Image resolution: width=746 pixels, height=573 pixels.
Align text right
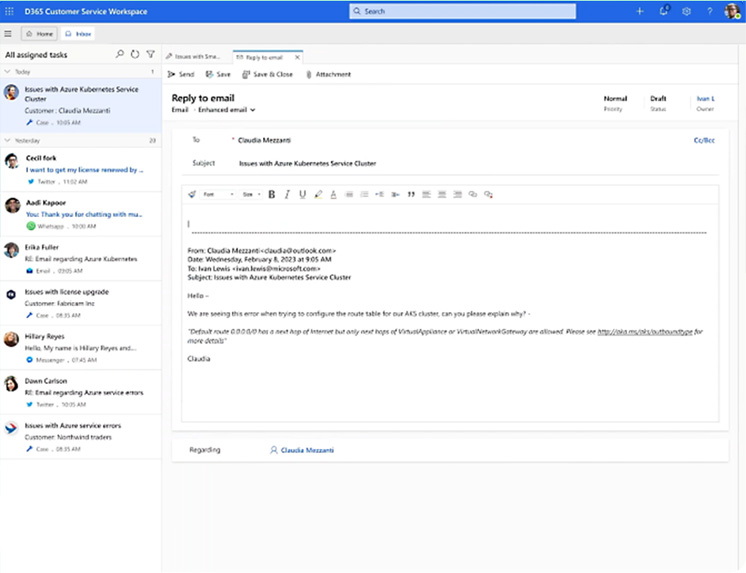(457, 194)
